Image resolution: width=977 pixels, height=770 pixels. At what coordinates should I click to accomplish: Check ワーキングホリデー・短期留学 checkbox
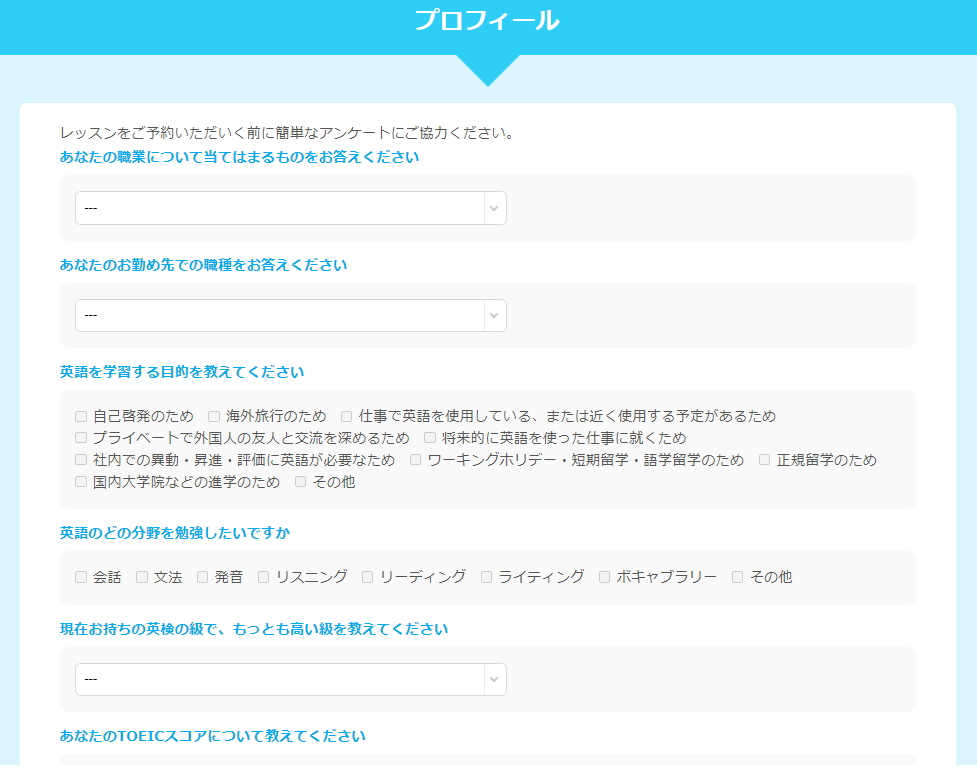[416, 460]
